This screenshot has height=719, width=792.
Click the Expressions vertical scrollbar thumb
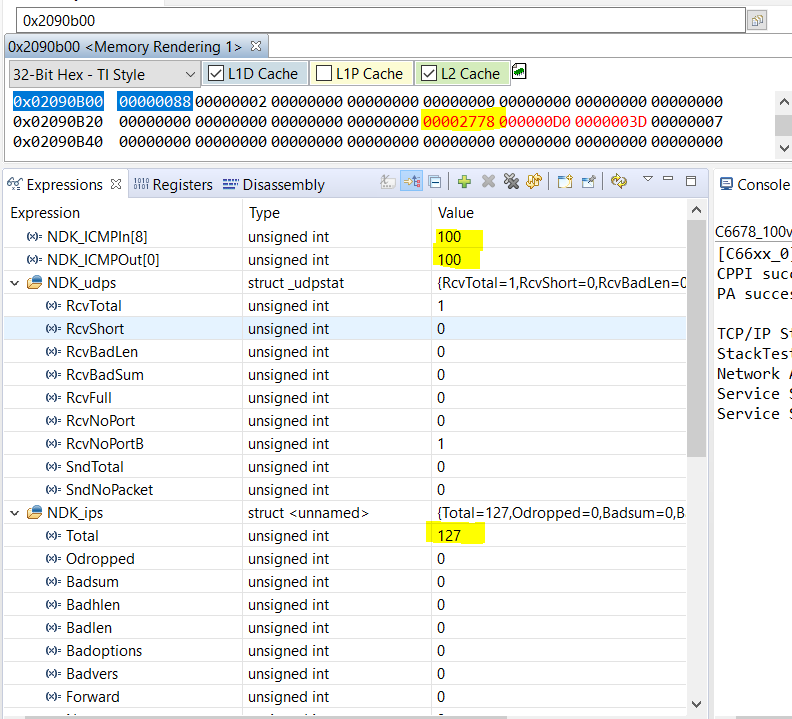pos(697,338)
